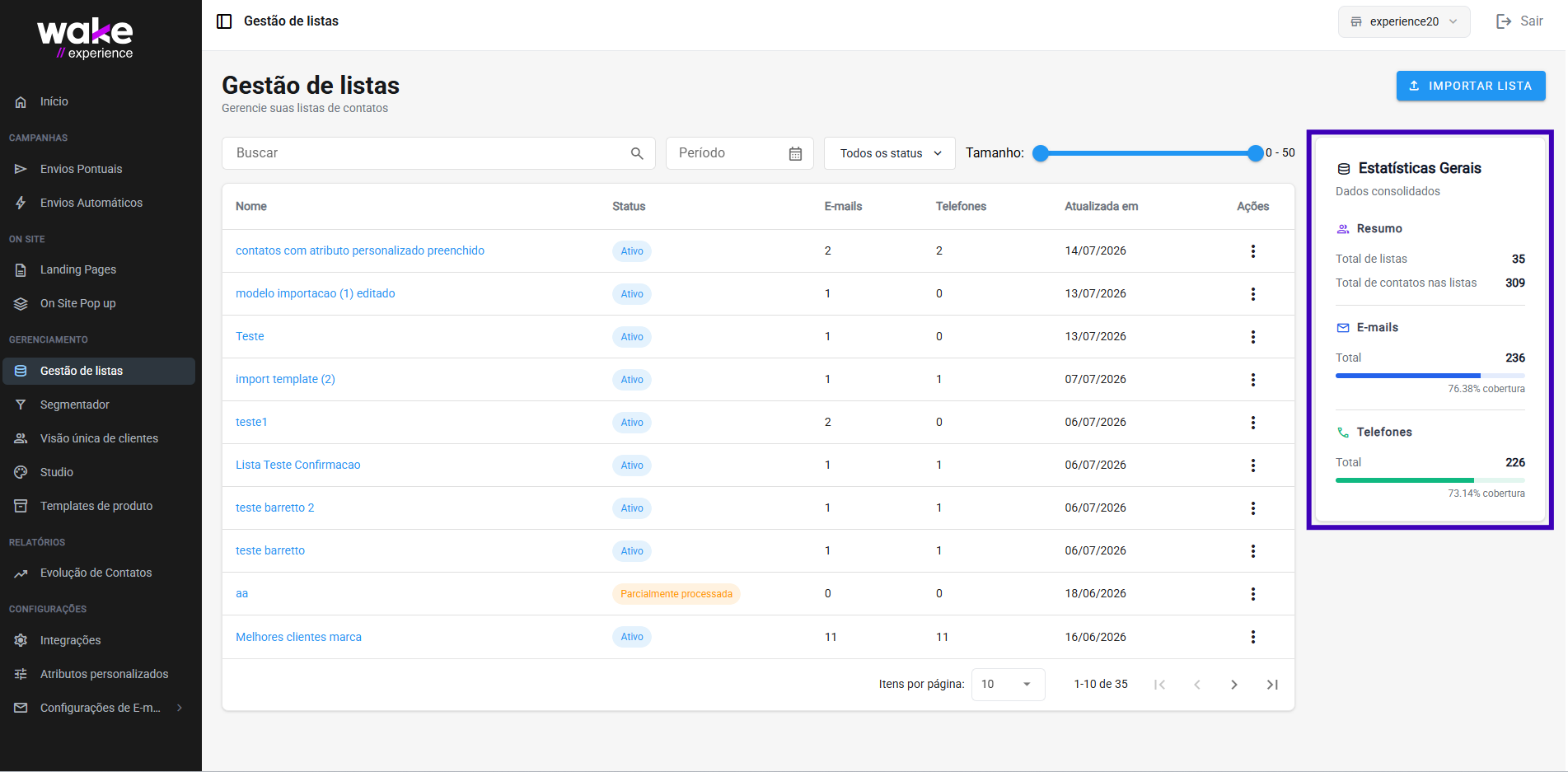
Task: Click the Segmentador funnel icon
Action: point(21,405)
